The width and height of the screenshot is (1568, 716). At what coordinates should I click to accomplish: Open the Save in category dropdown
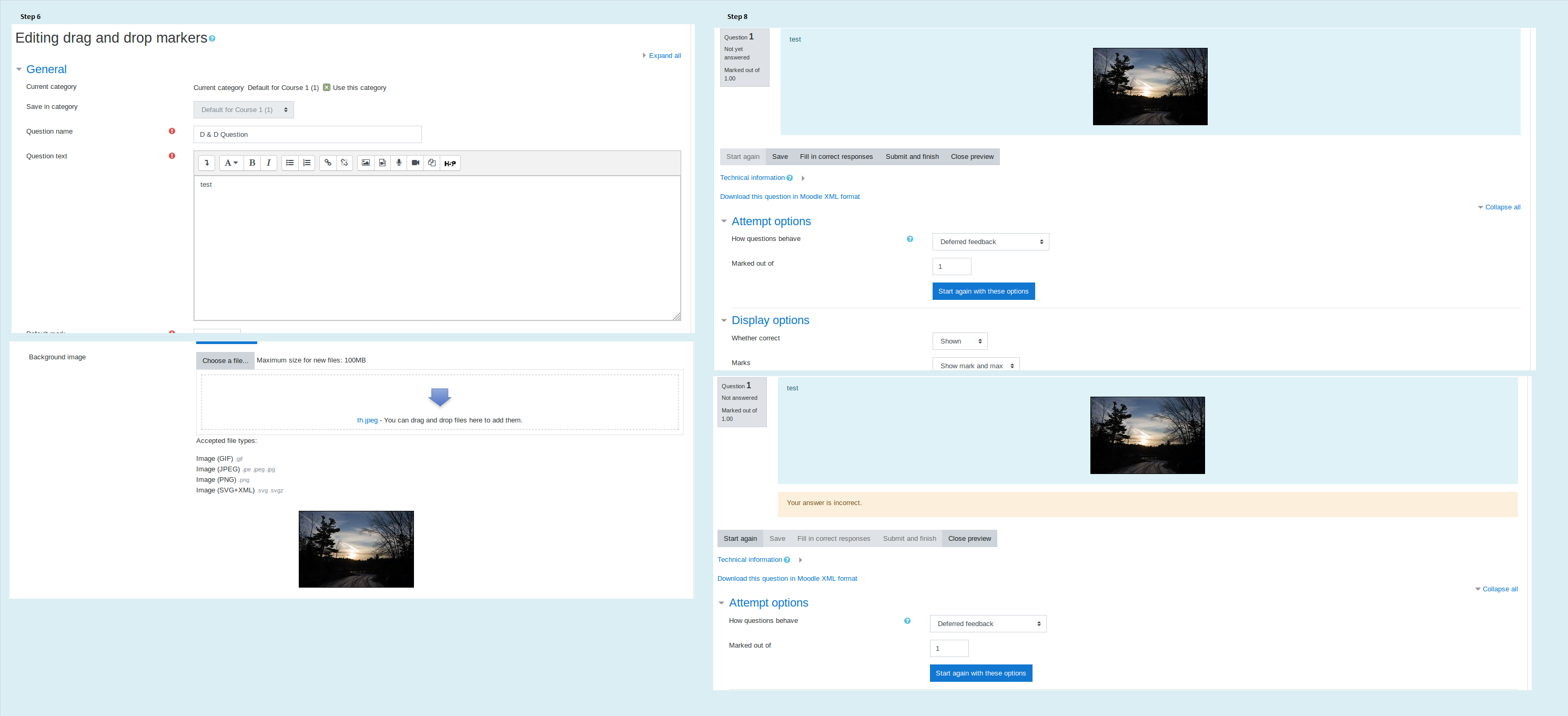[244, 109]
